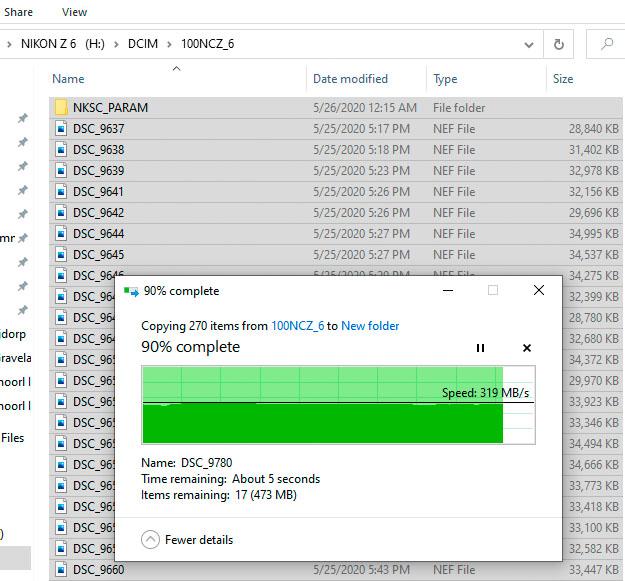Select NEF file icon for DSC_9644
Image resolution: width=625 pixels, height=581 pixels.
[61, 234]
